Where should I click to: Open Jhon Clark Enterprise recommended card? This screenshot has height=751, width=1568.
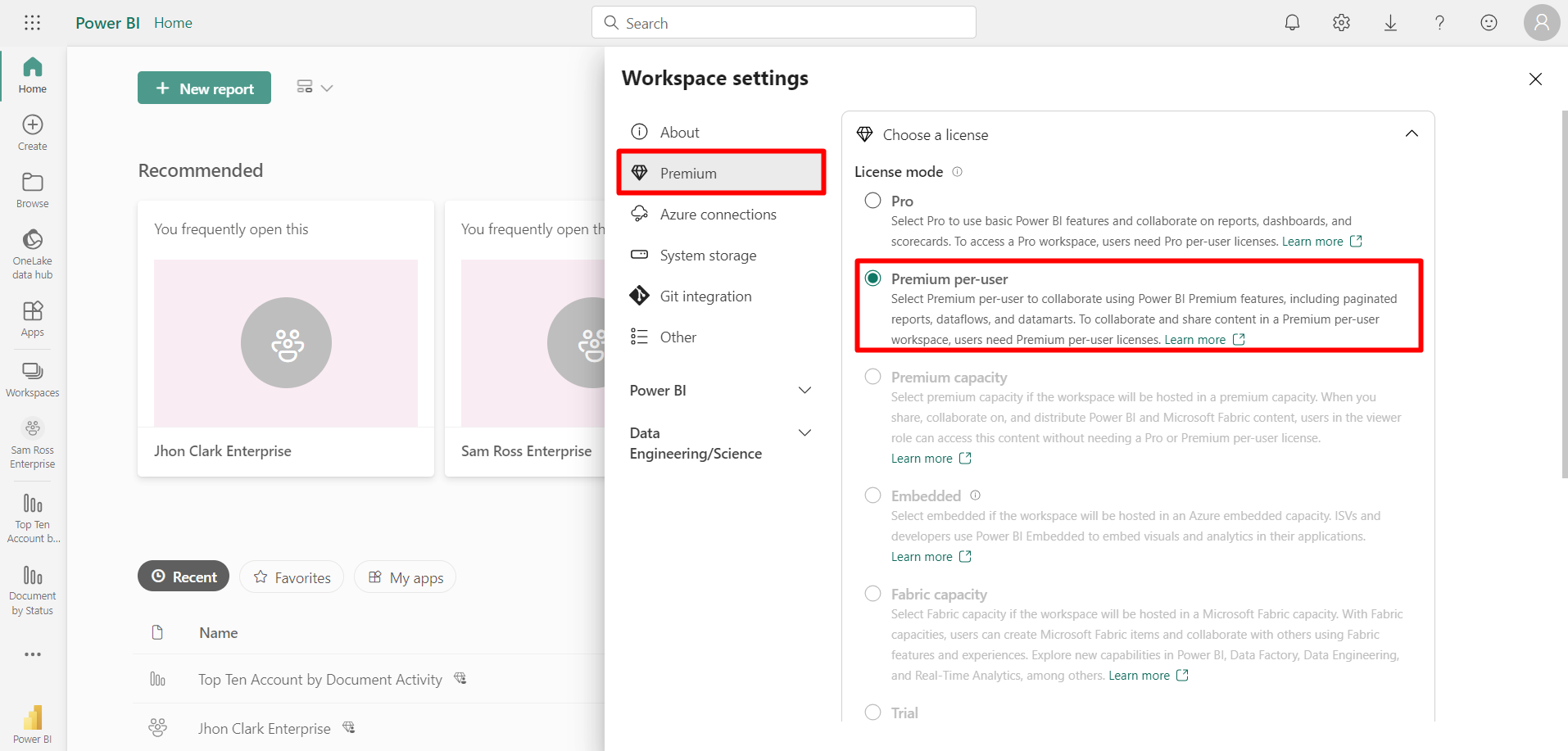click(x=286, y=338)
